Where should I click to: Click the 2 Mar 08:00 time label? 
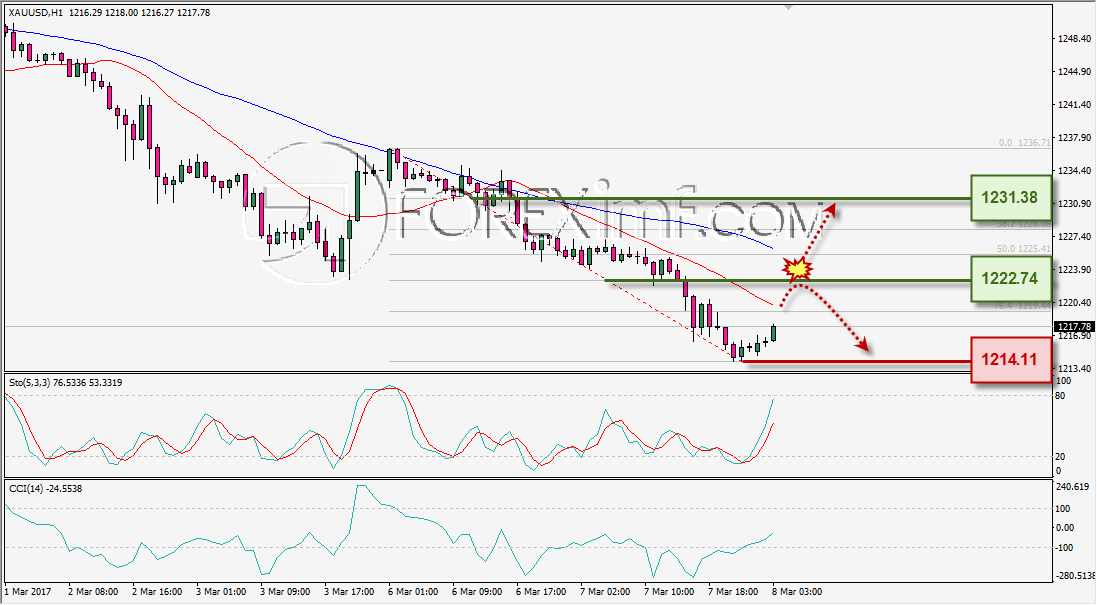93,592
